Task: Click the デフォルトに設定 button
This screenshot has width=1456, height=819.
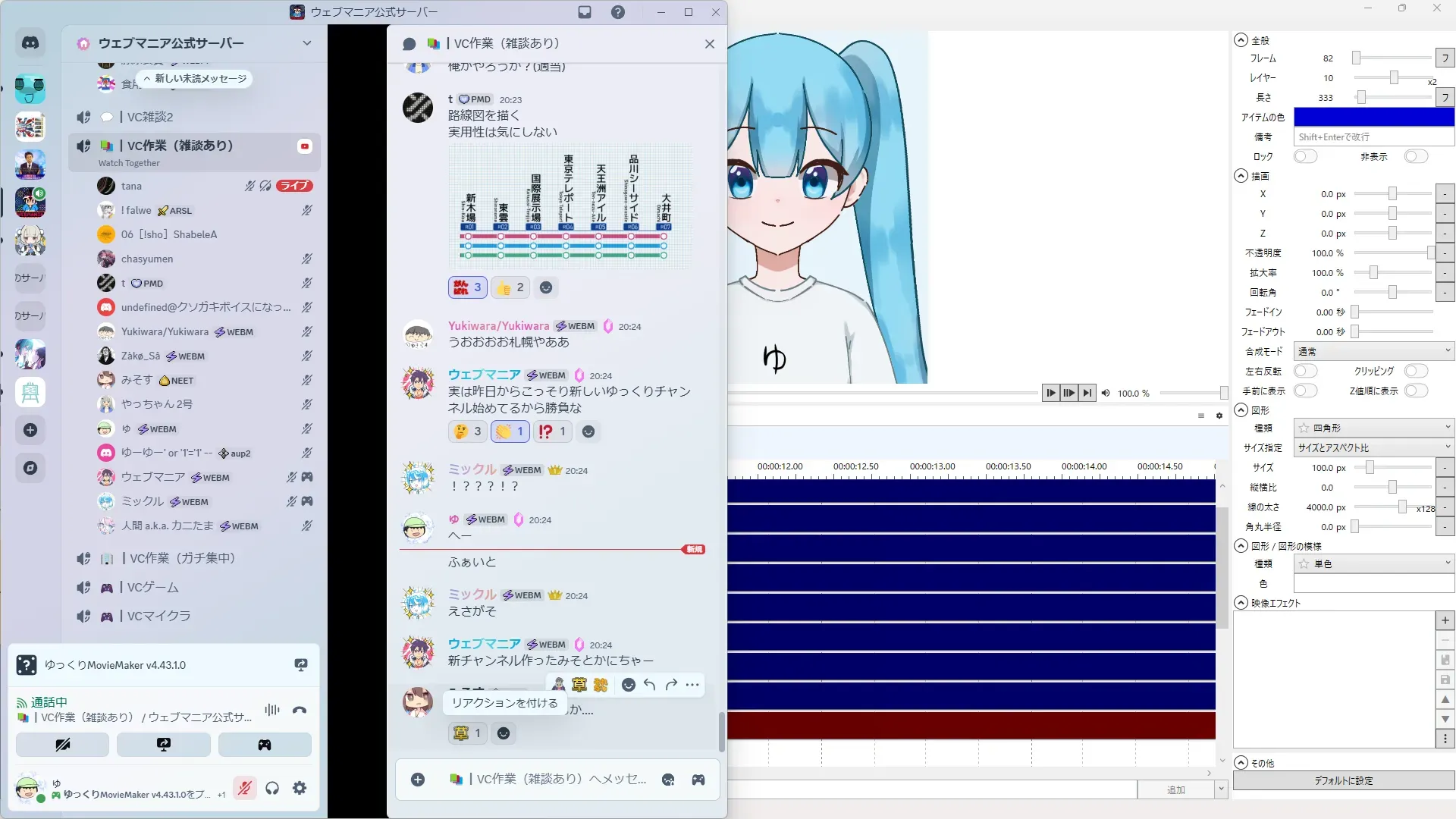Action: [1343, 780]
